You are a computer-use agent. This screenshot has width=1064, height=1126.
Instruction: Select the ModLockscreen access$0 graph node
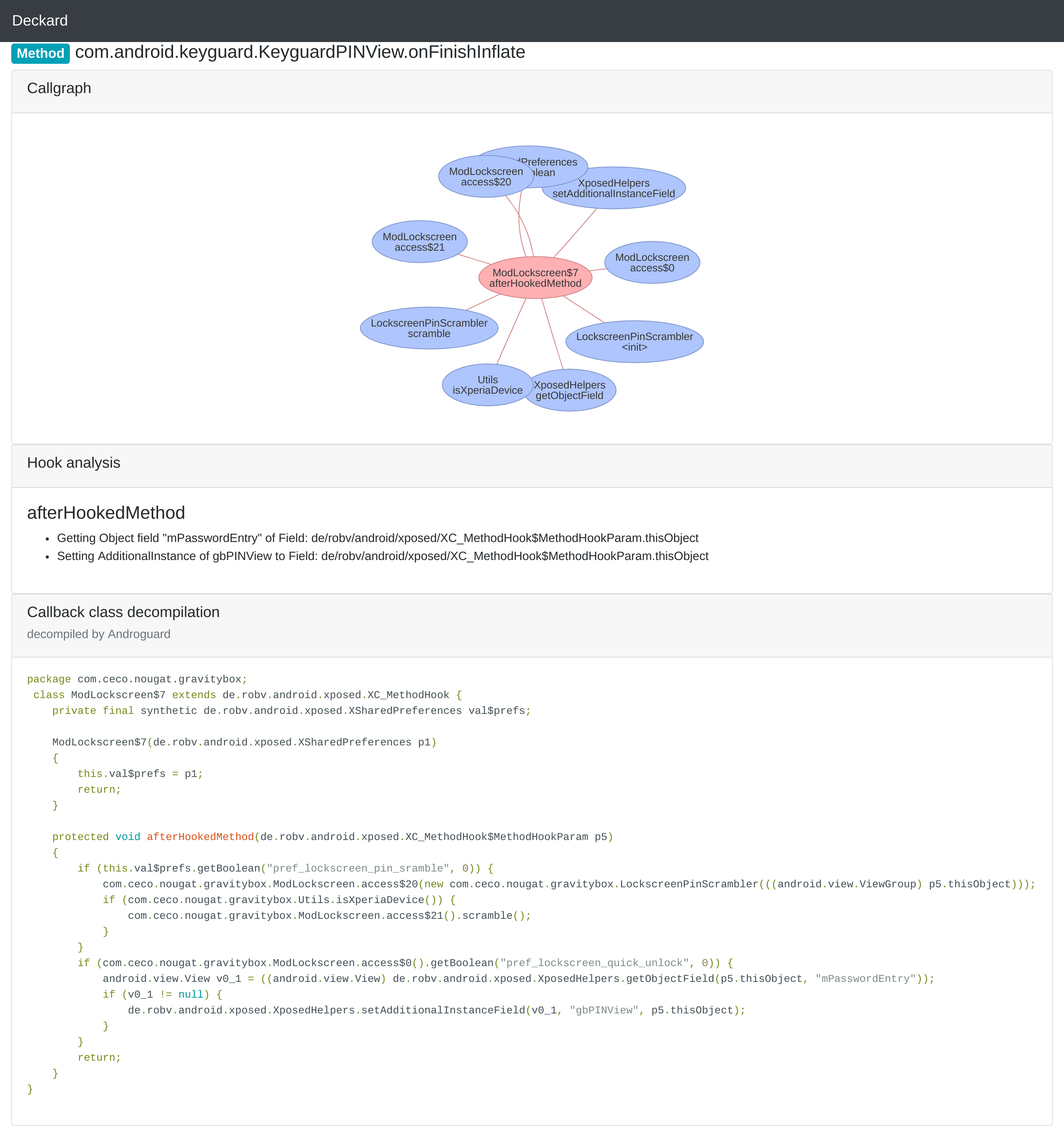click(x=652, y=262)
